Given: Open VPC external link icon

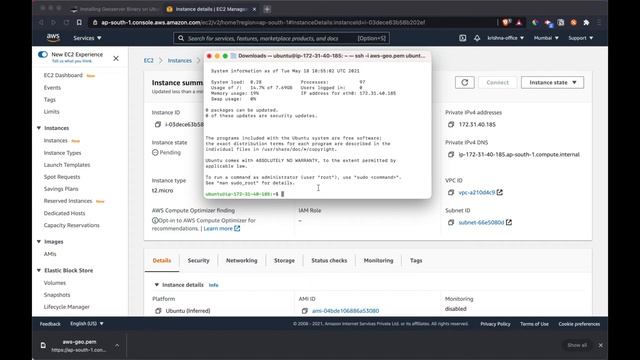Looking at the screenshot, I should (500, 192).
